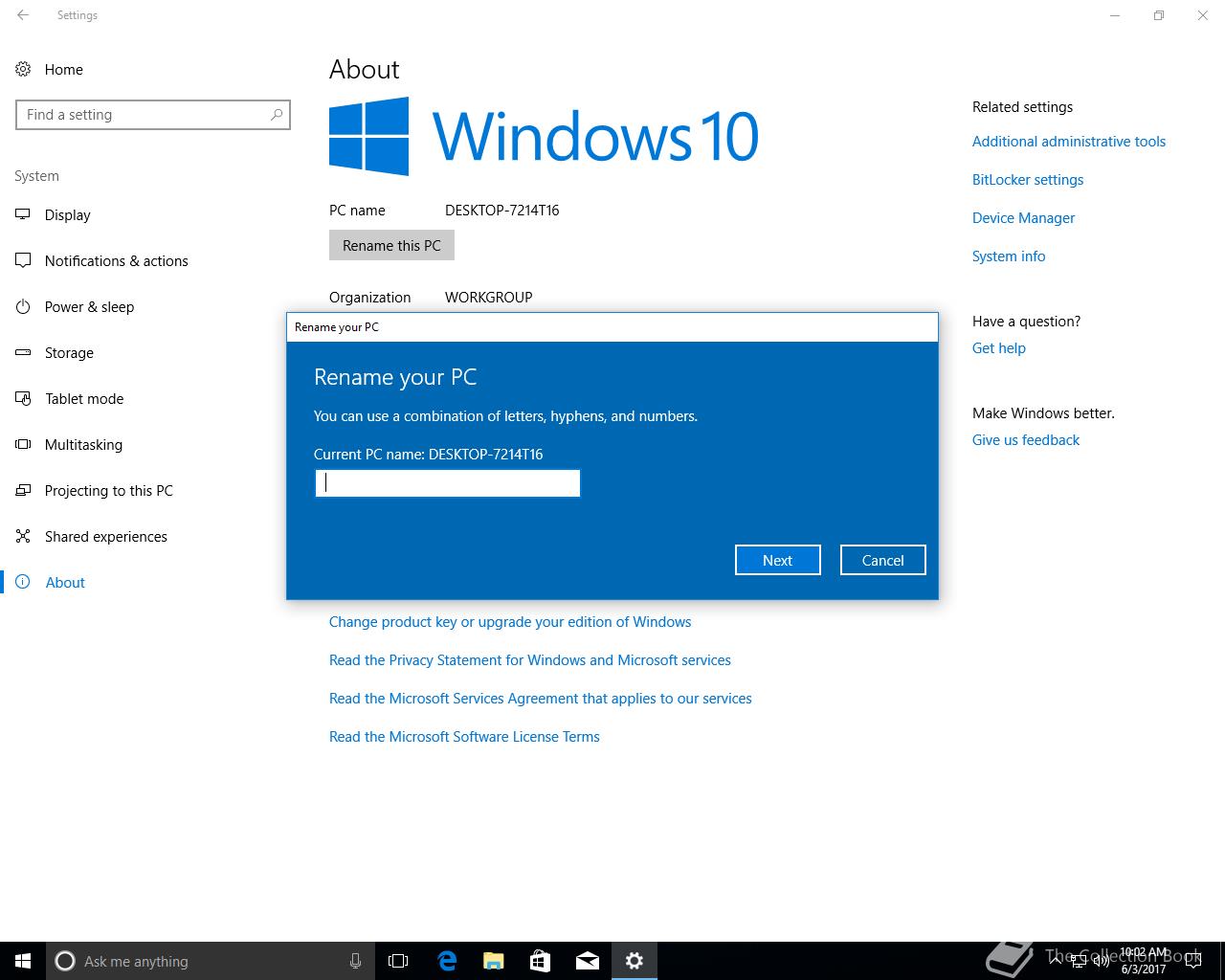Open File Explorer from taskbar
This screenshot has height=980, width=1225.
[494, 961]
